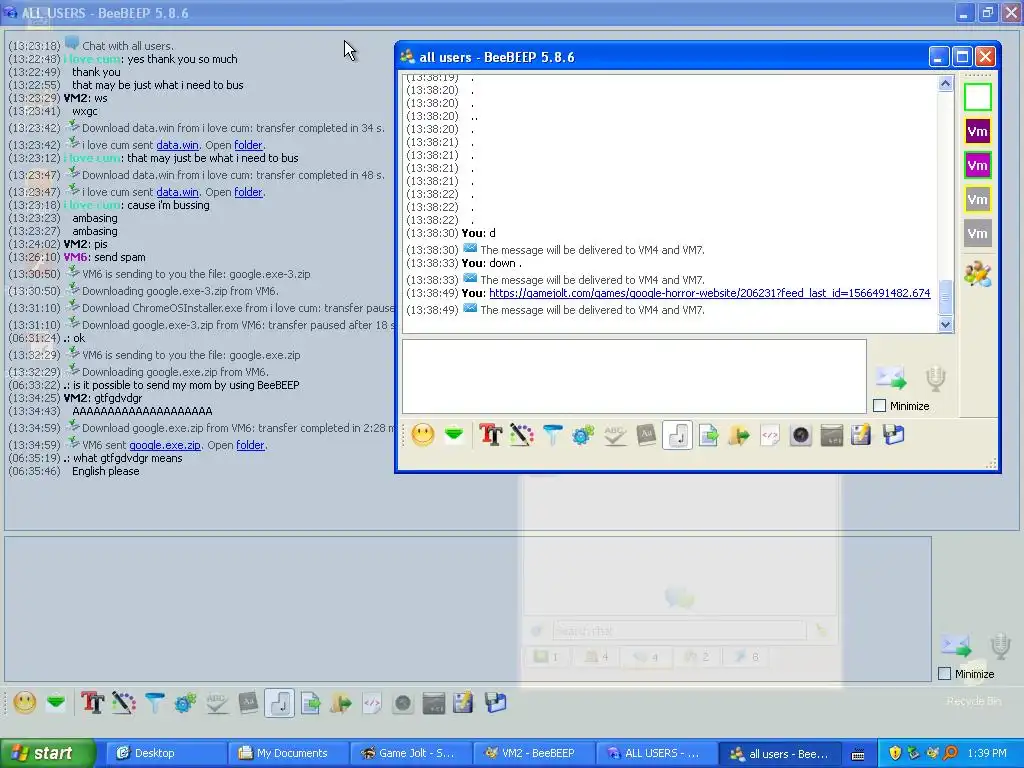The height and width of the screenshot is (768, 1024).
Task: Click message input area of background ALL USERS window
Action: tap(468, 609)
